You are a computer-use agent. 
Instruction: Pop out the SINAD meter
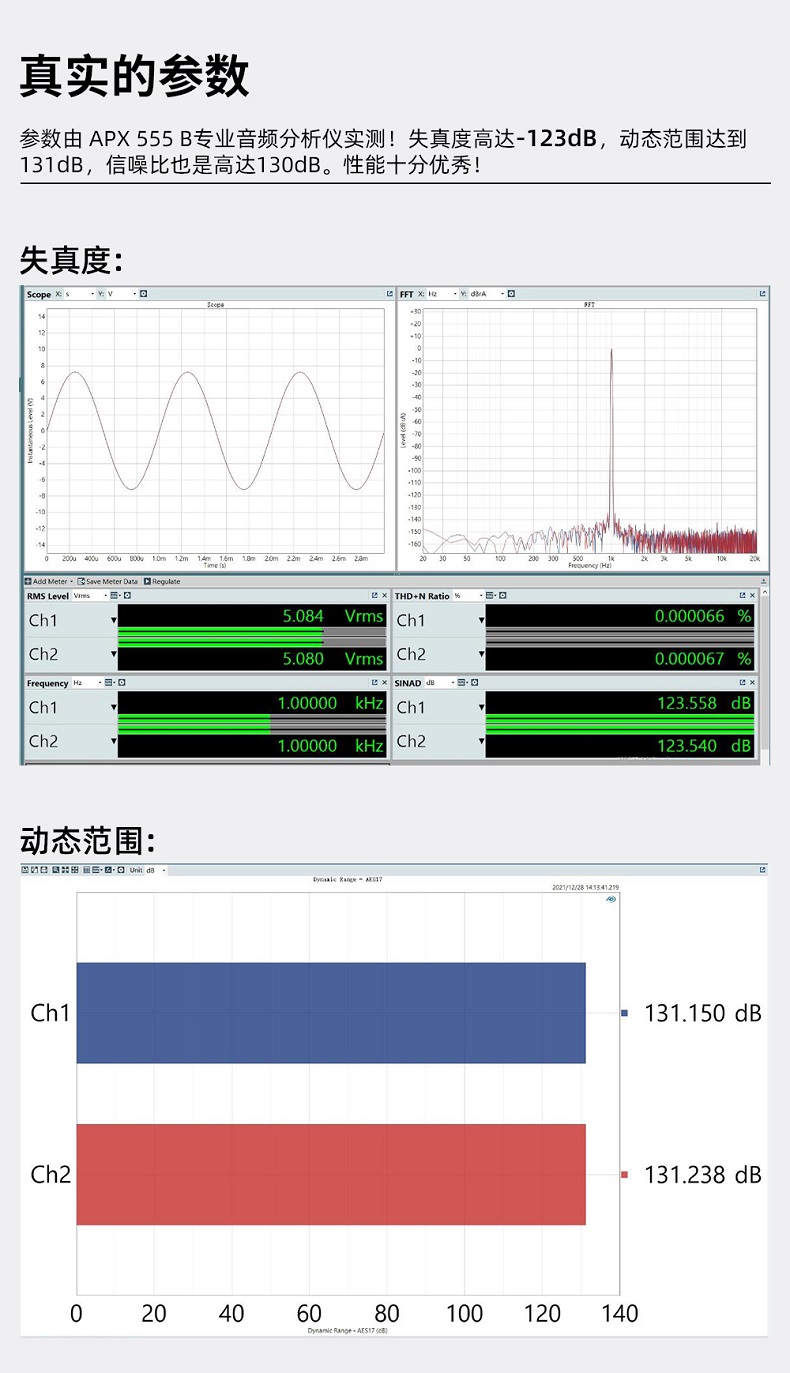tap(742, 683)
